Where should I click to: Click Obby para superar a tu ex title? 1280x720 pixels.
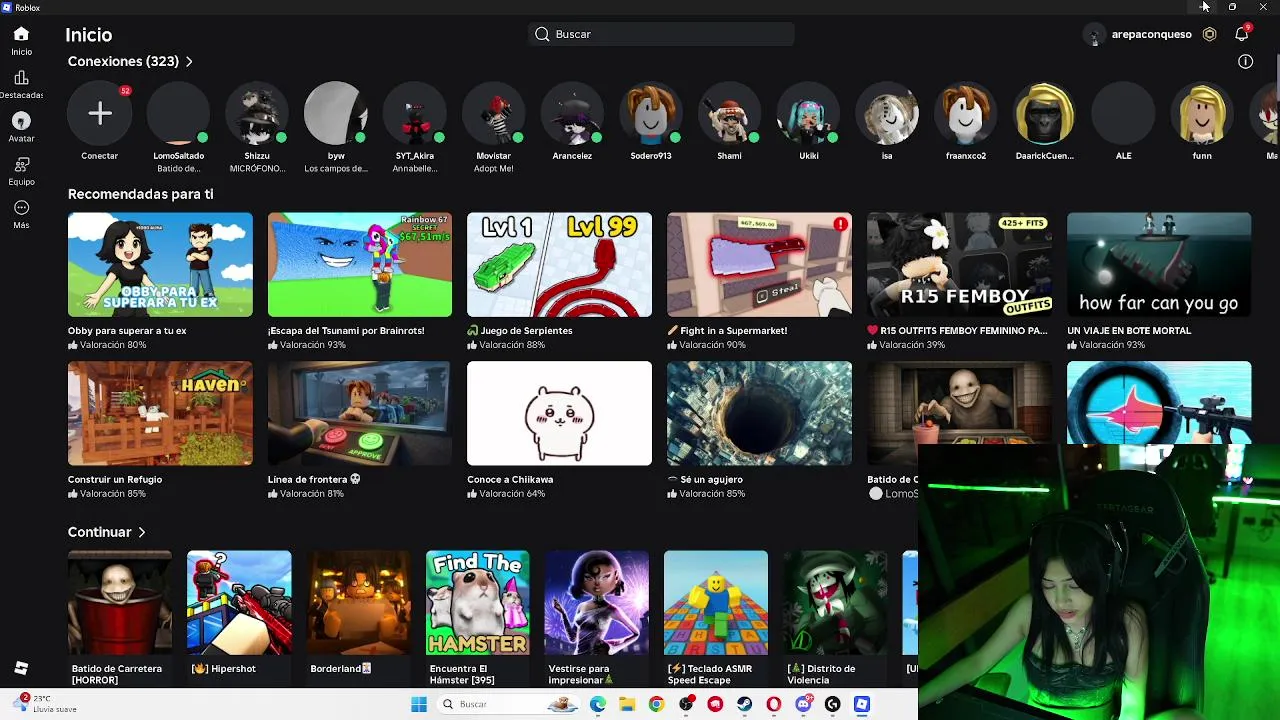[x=127, y=331]
